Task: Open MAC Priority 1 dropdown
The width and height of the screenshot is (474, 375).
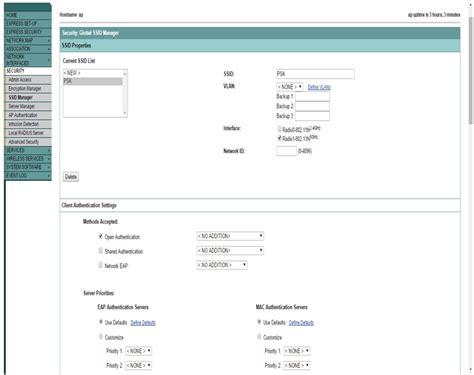Action: 297,351
